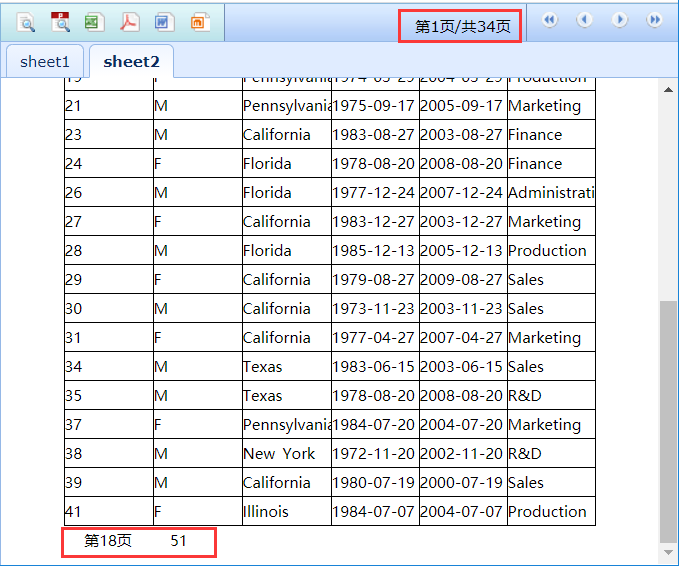679x566 pixels.
Task: Click the Illinois cell
Action: (287, 511)
